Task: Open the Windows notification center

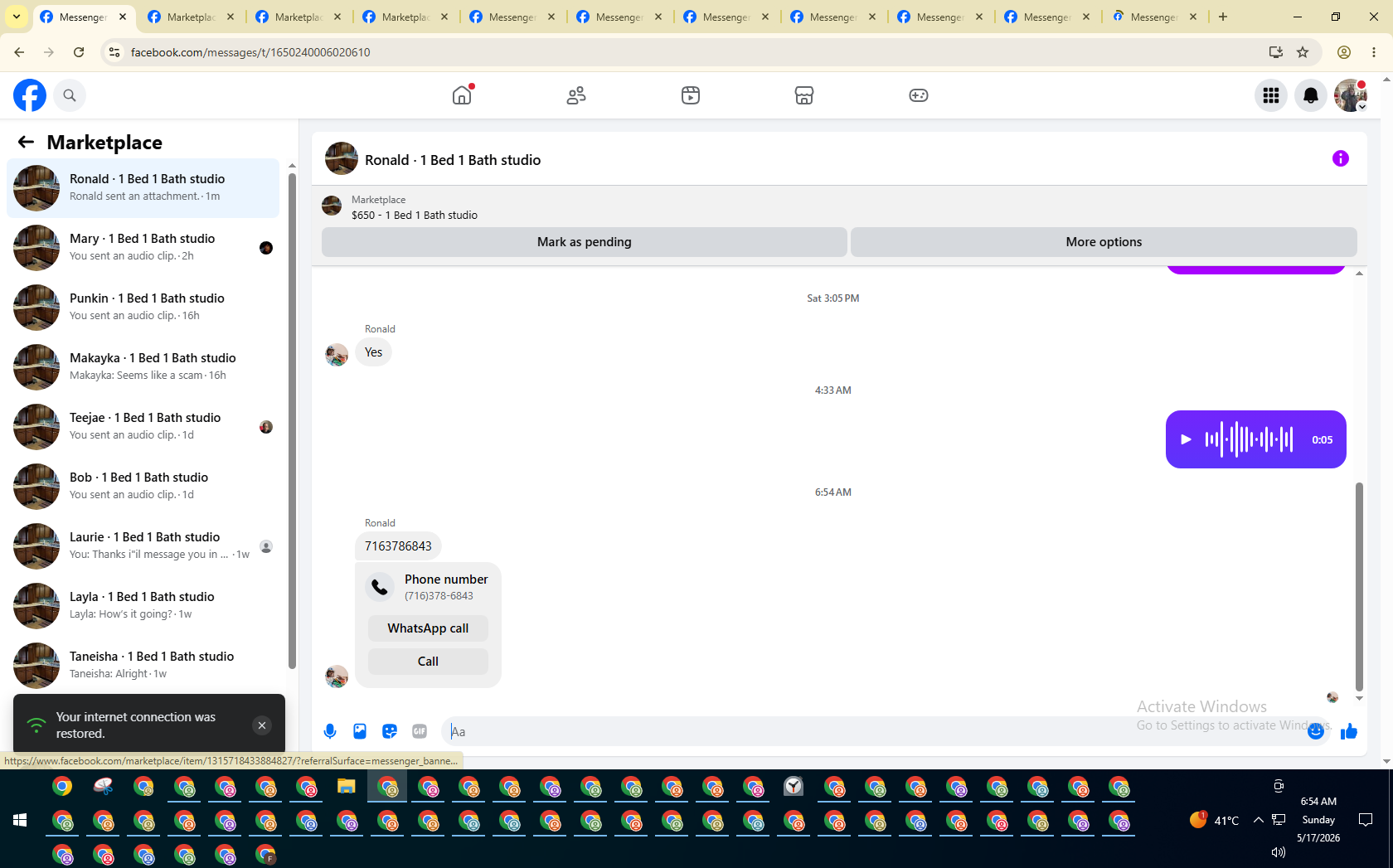Action: pyautogui.click(x=1366, y=820)
